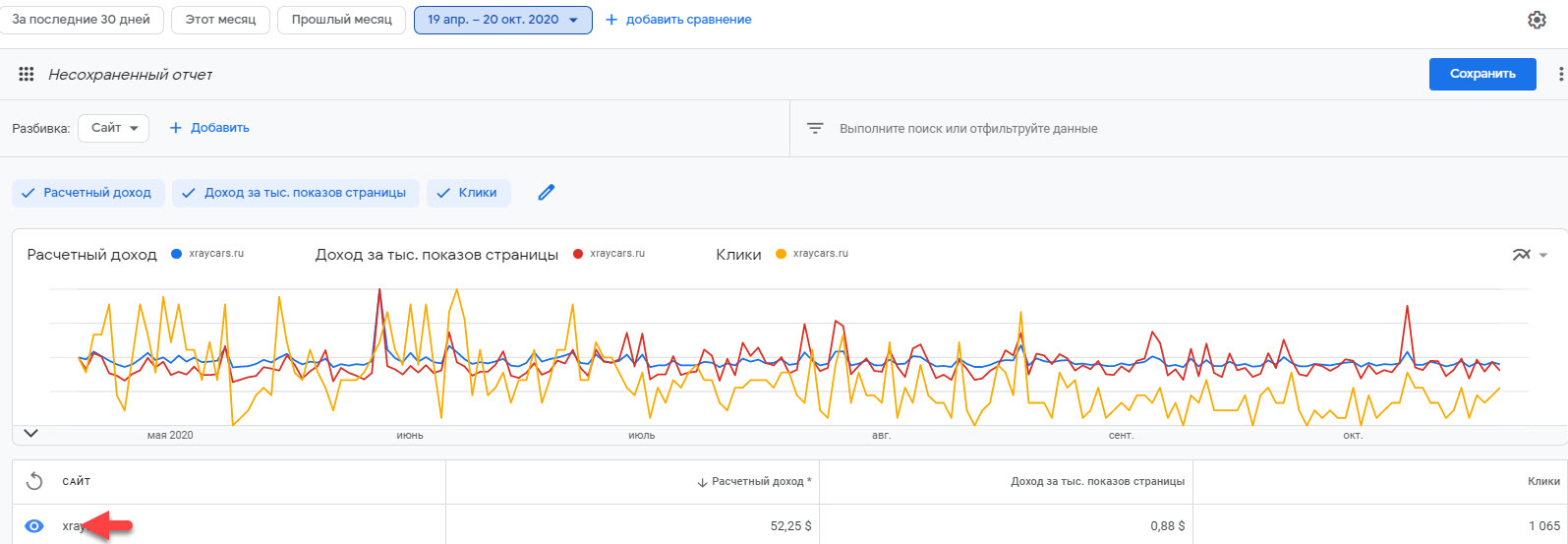1568x544 pixels.
Task: Click the Добавить breakdown link
Action: (209, 128)
